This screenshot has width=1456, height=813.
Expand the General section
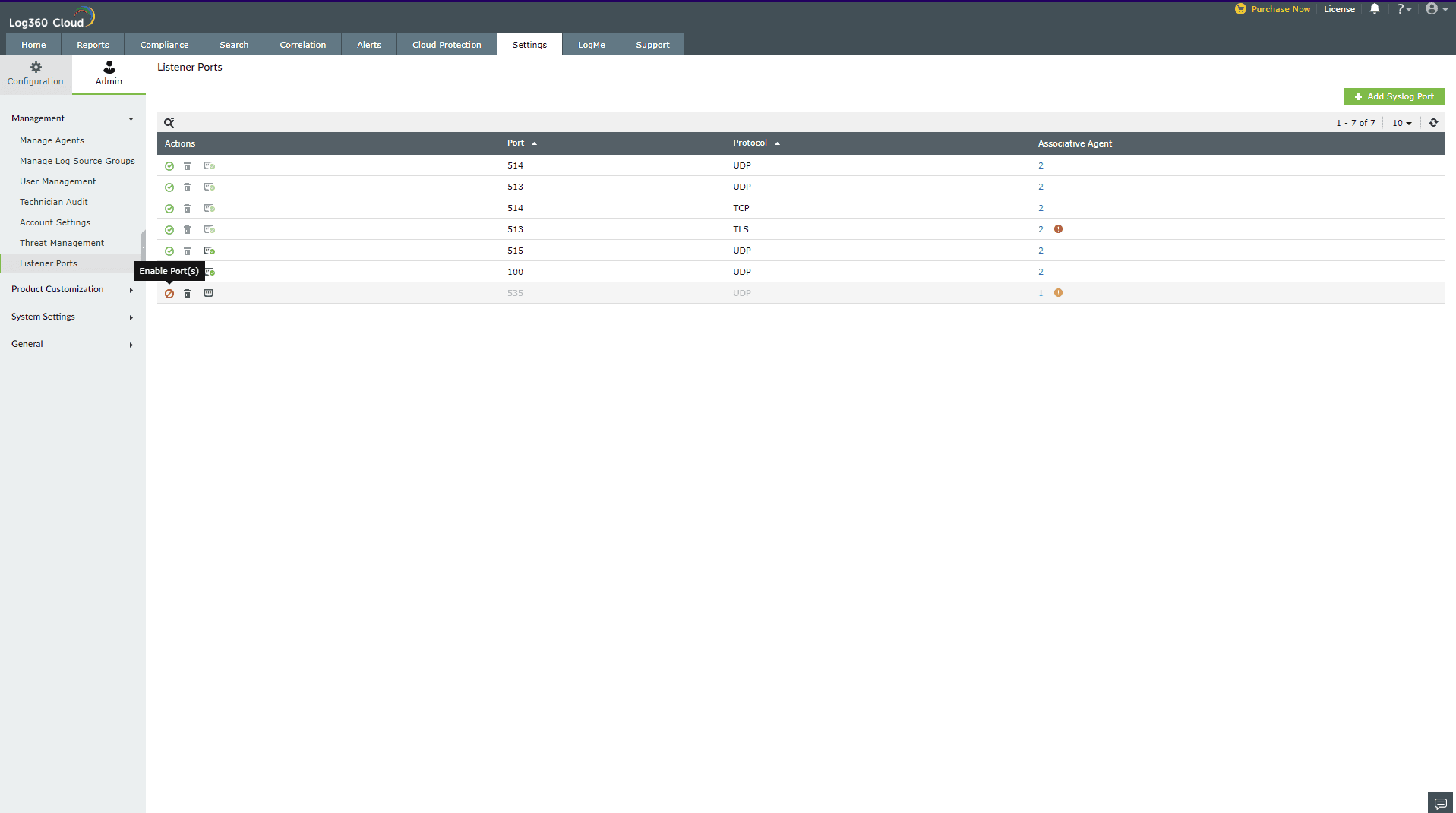72,344
